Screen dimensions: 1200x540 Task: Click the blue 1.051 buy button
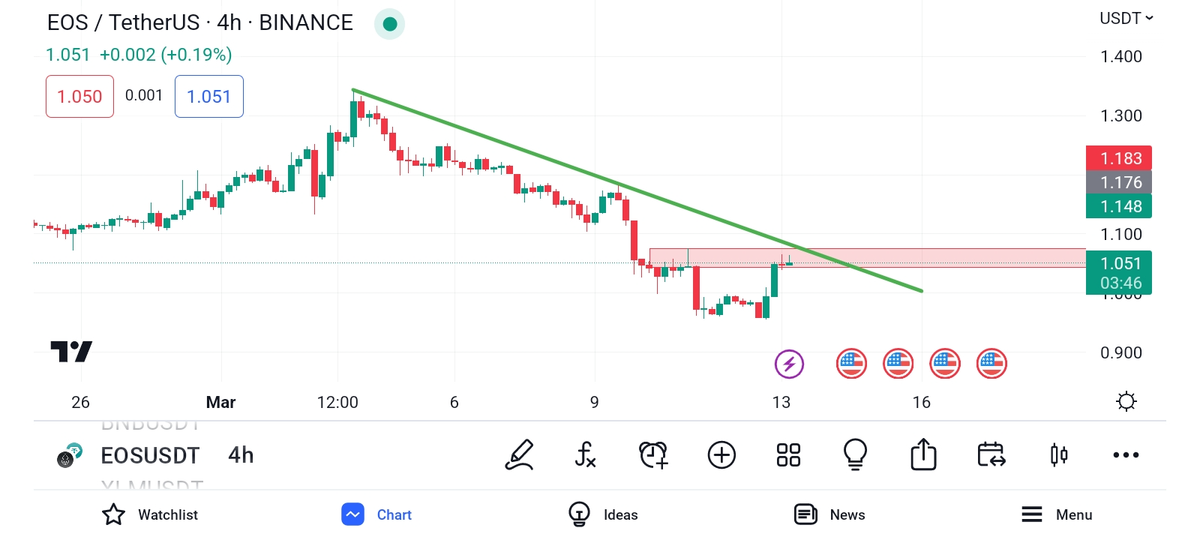coord(209,97)
